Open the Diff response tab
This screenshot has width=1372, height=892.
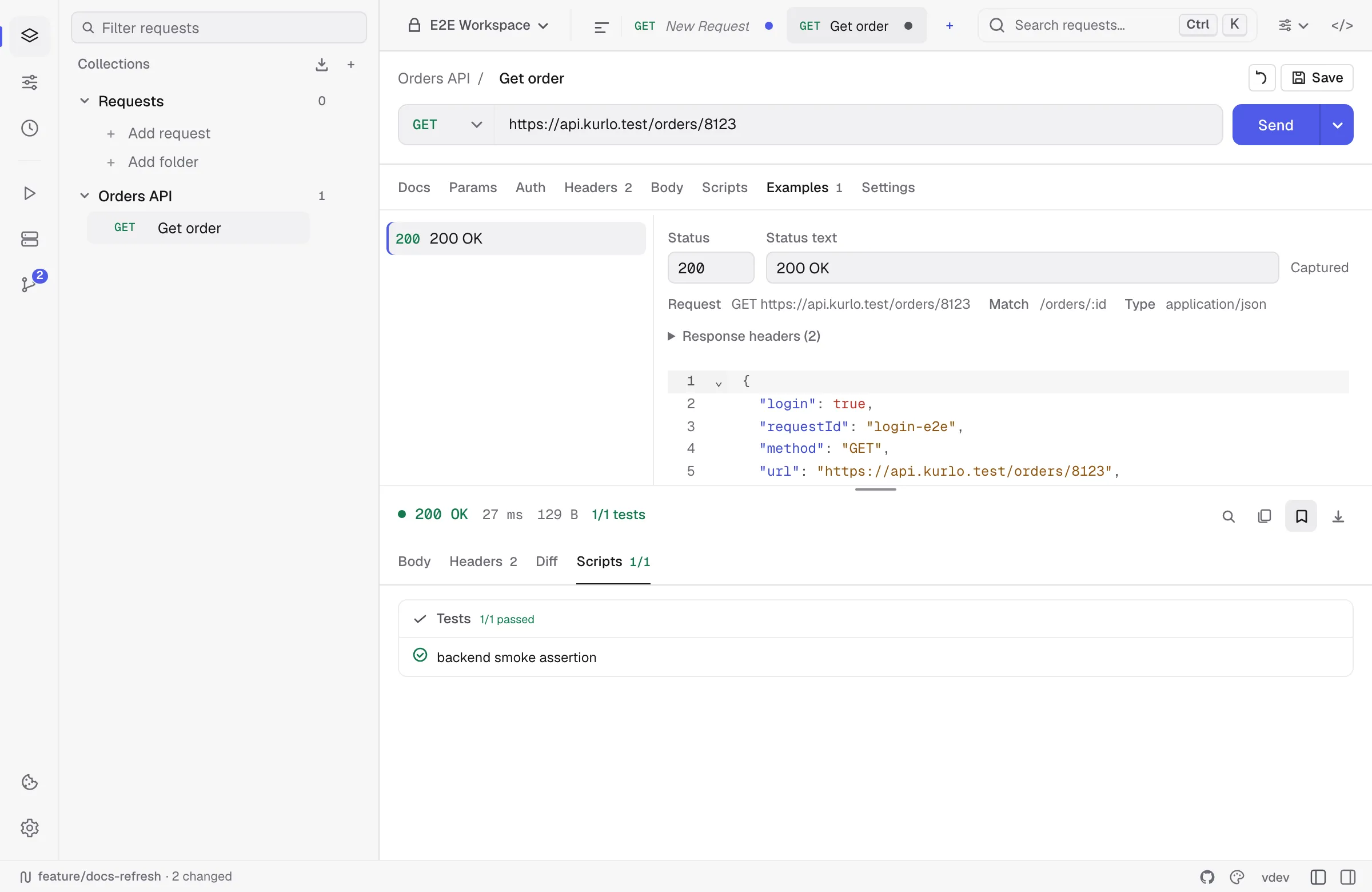tap(546, 562)
